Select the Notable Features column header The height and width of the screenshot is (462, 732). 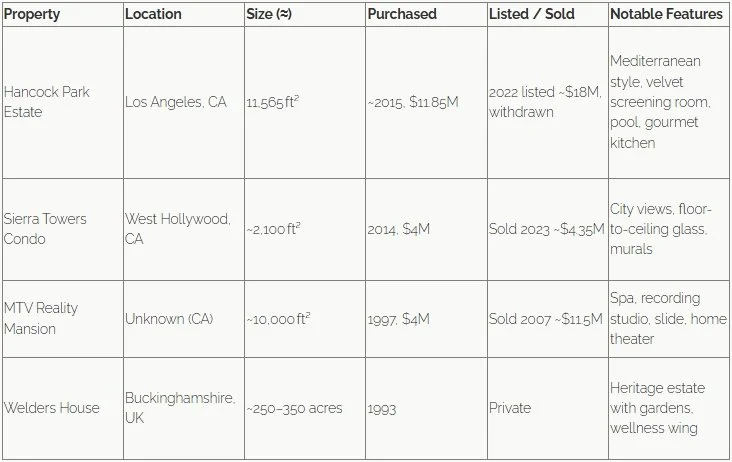[x=669, y=14]
